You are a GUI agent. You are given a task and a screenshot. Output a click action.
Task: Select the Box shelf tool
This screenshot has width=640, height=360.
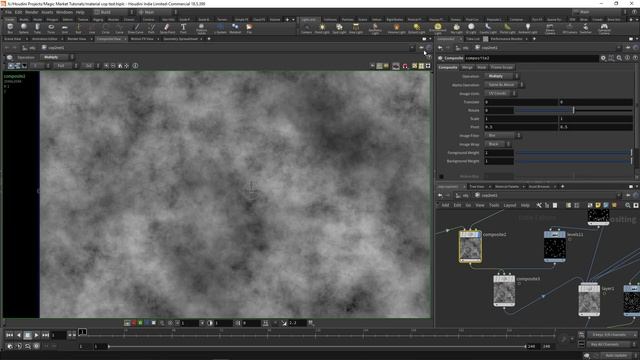click(x=10, y=28)
